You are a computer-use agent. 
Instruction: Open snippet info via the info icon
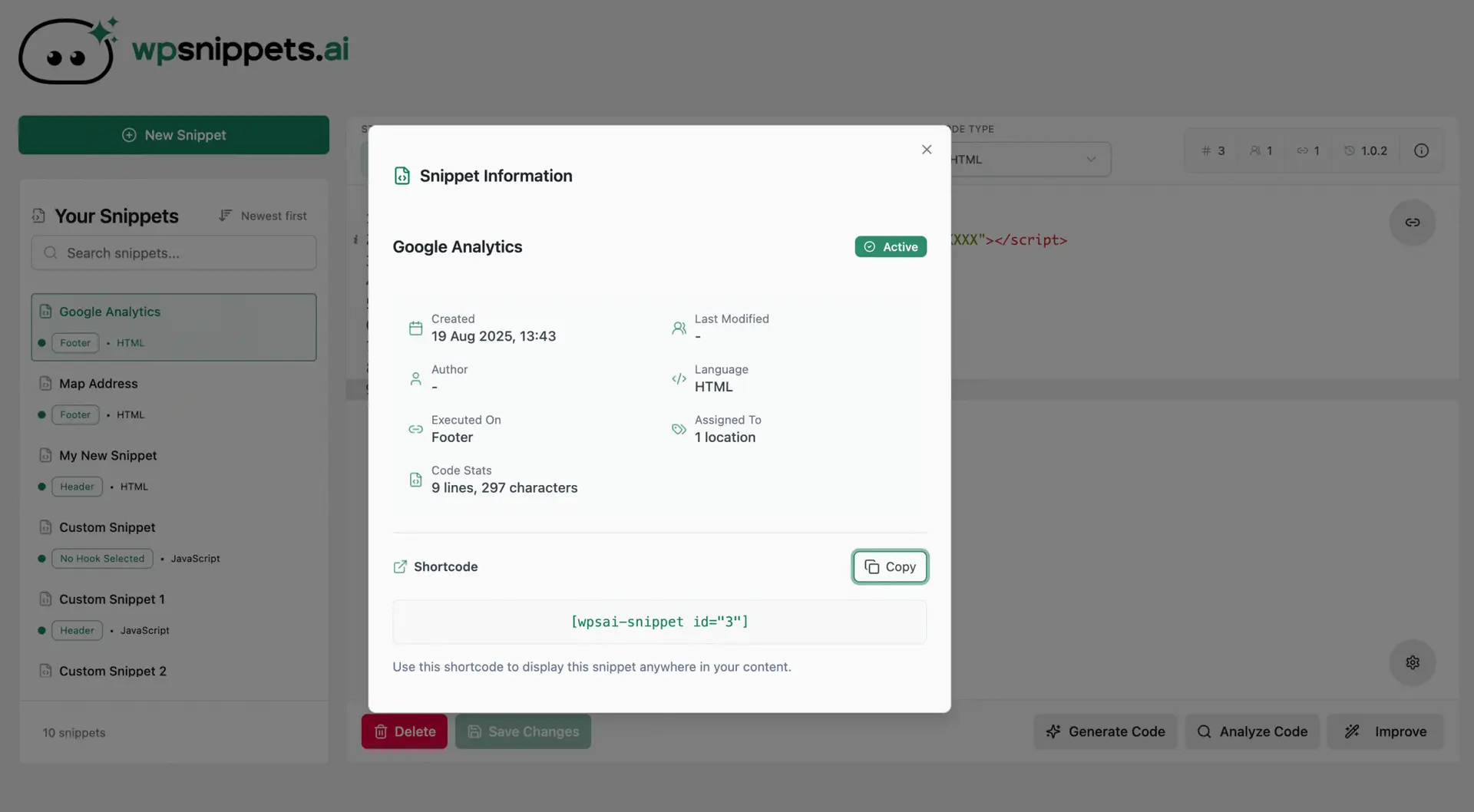pos(1421,150)
